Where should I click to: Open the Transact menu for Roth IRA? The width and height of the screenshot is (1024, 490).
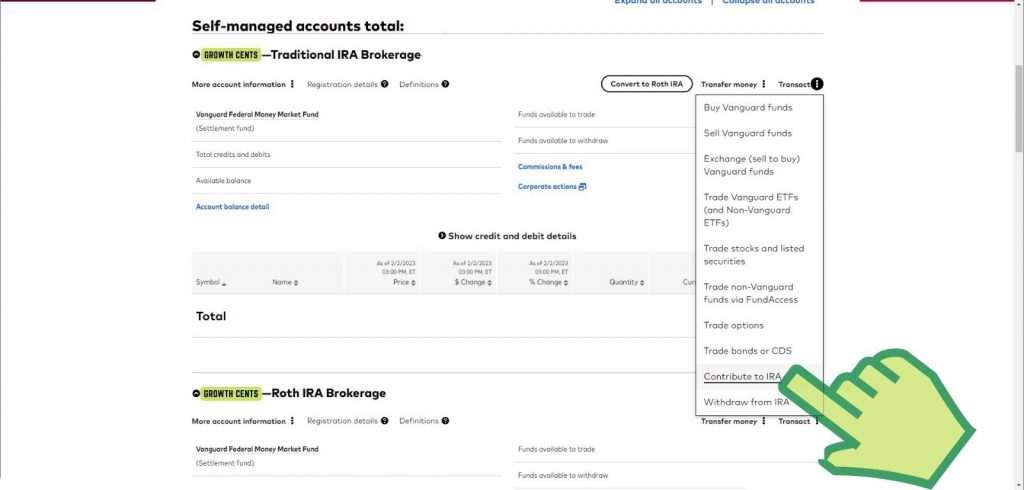click(x=798, y=421)
